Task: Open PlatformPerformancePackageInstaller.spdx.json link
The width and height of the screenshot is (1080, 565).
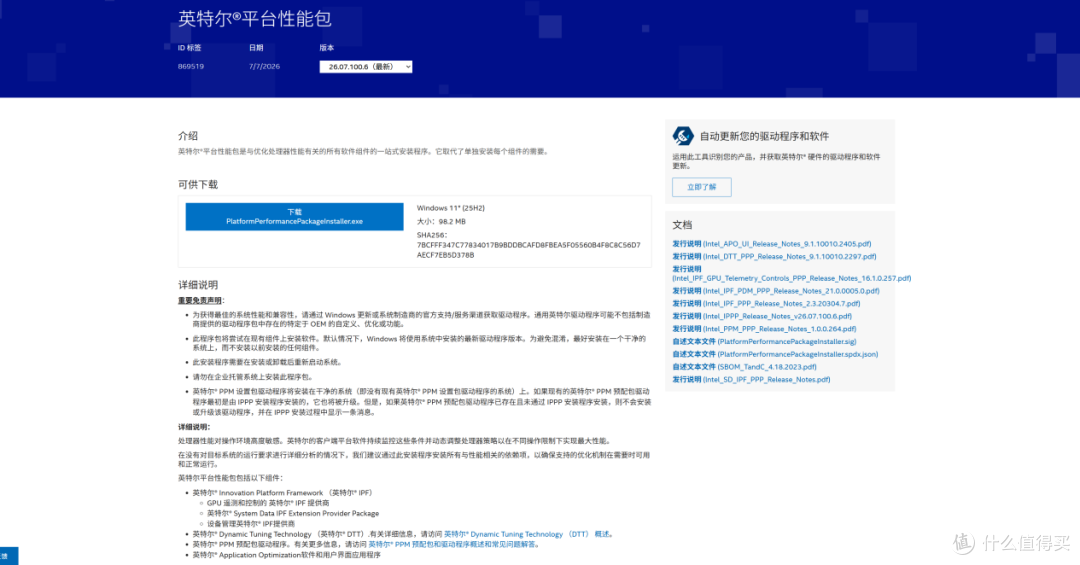Action: (775, 354)
